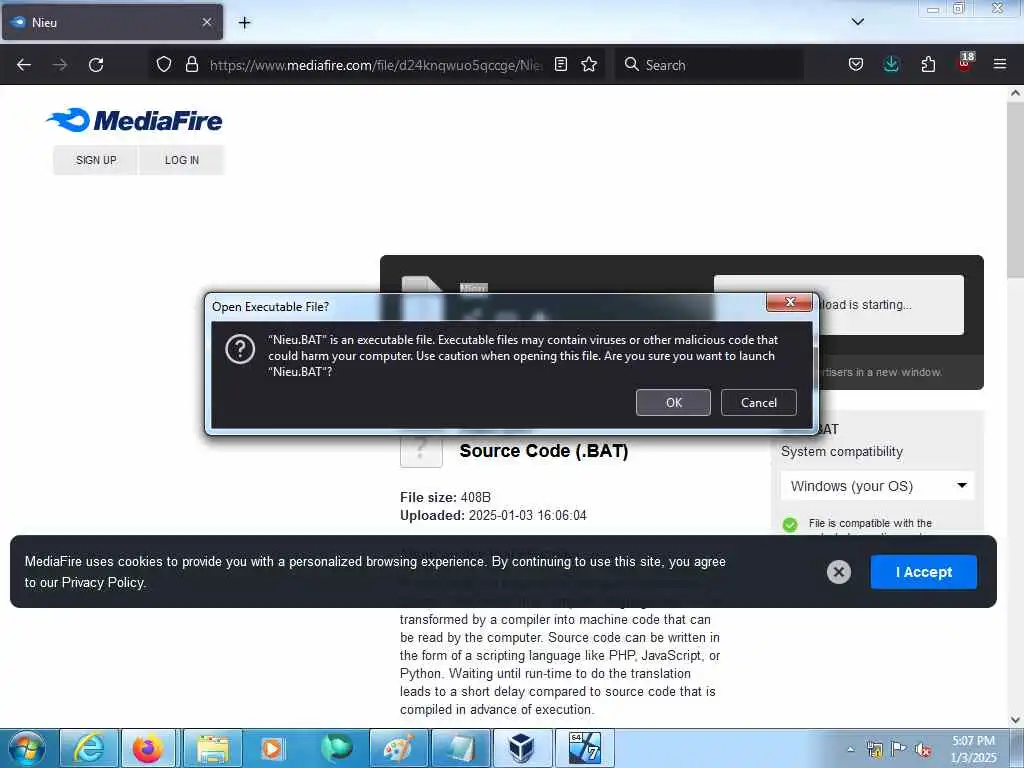Launch Internet Explorer from the taskbar

pyautogui.click(x=89, y=748)
